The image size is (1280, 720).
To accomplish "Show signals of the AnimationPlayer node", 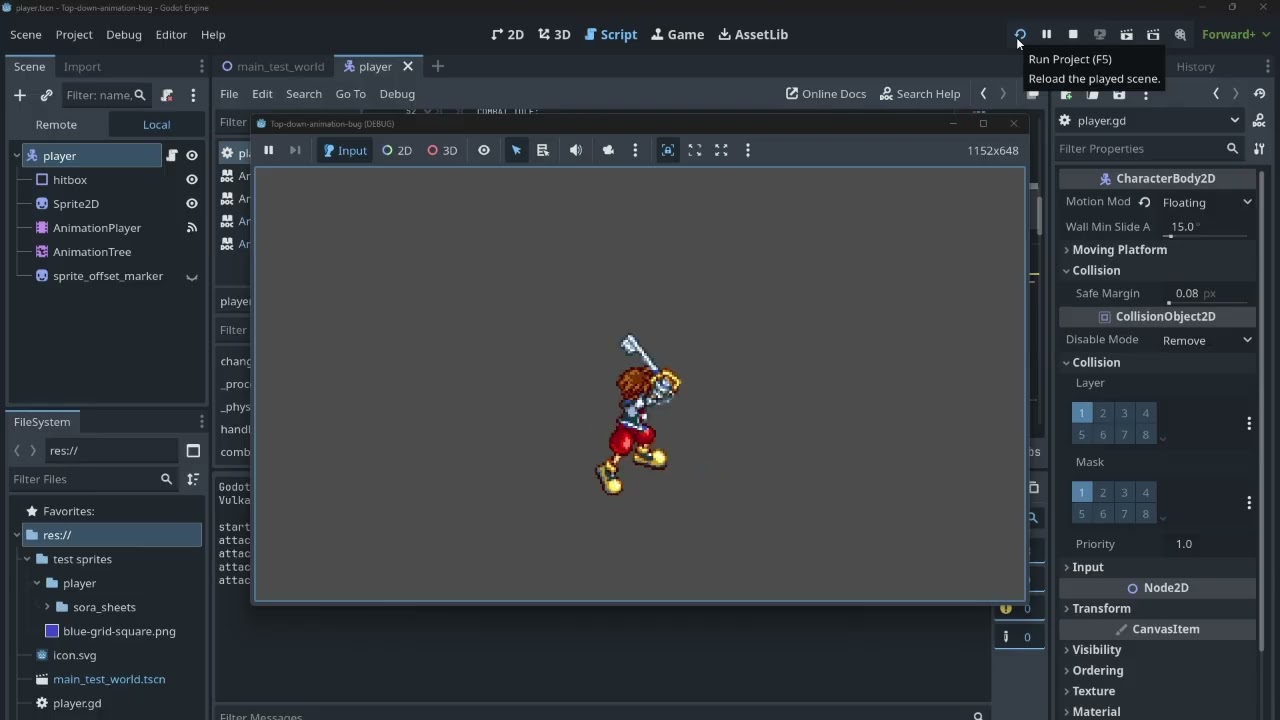I will pos(192,228).
